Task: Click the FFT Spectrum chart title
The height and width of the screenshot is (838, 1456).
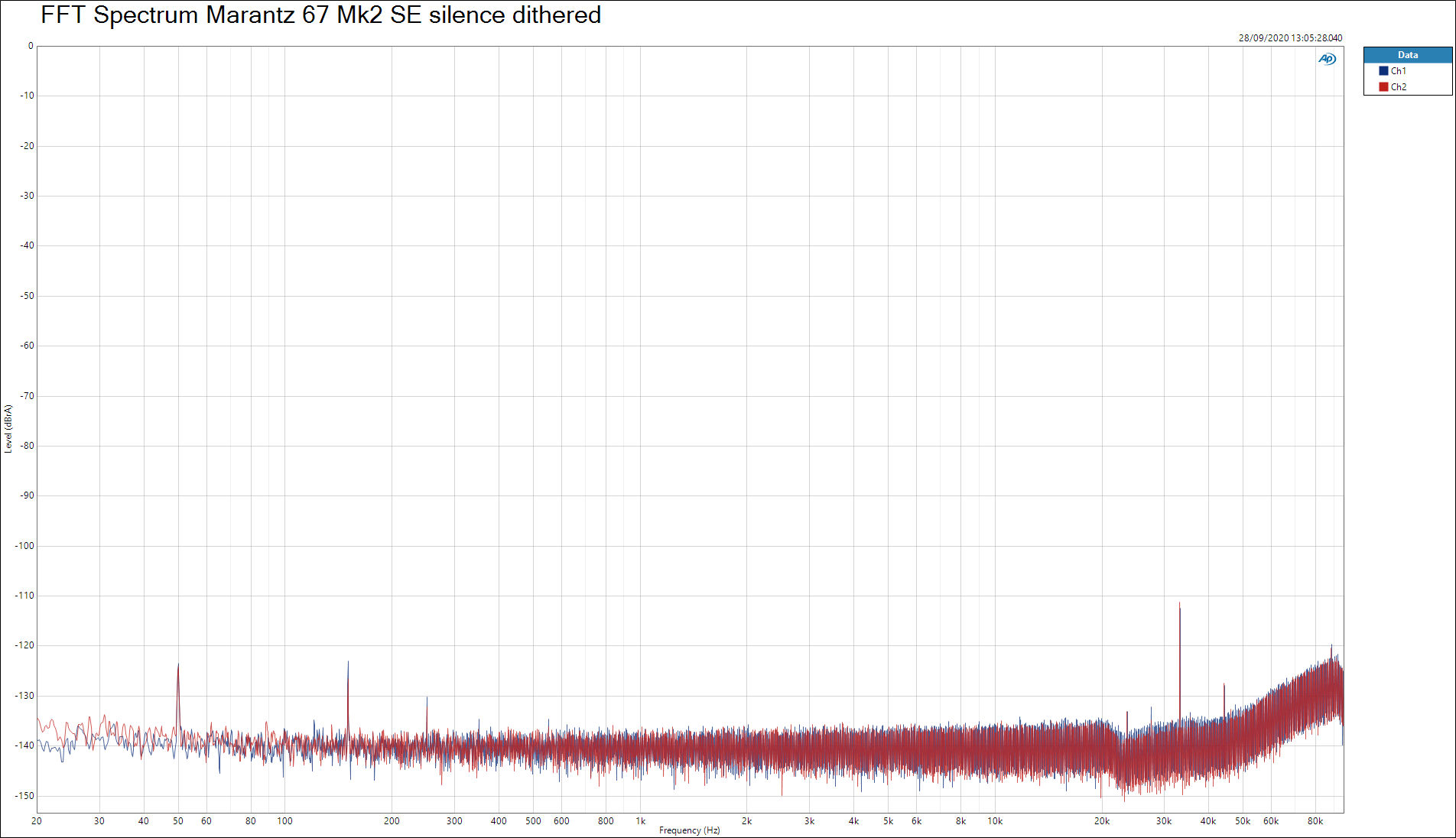Action: point(320,15)
